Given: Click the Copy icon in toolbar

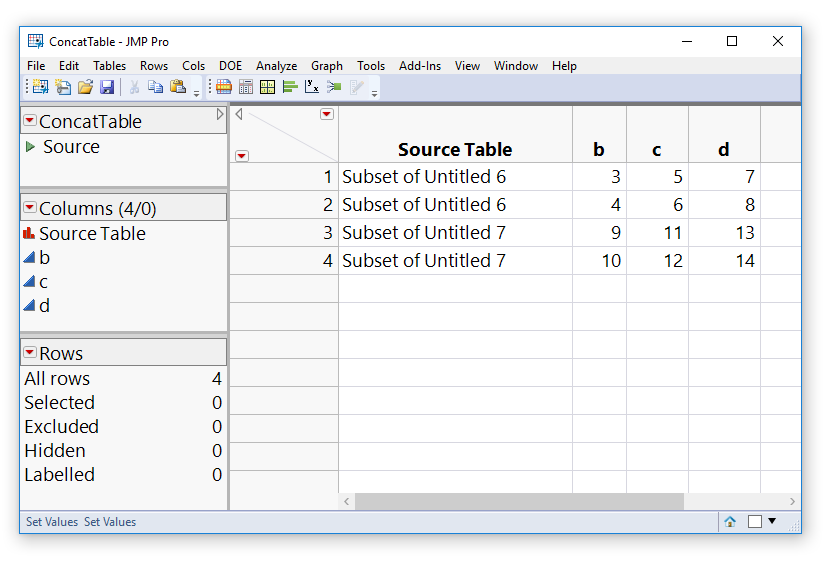Looking at the screenshot, I should 155,87.
